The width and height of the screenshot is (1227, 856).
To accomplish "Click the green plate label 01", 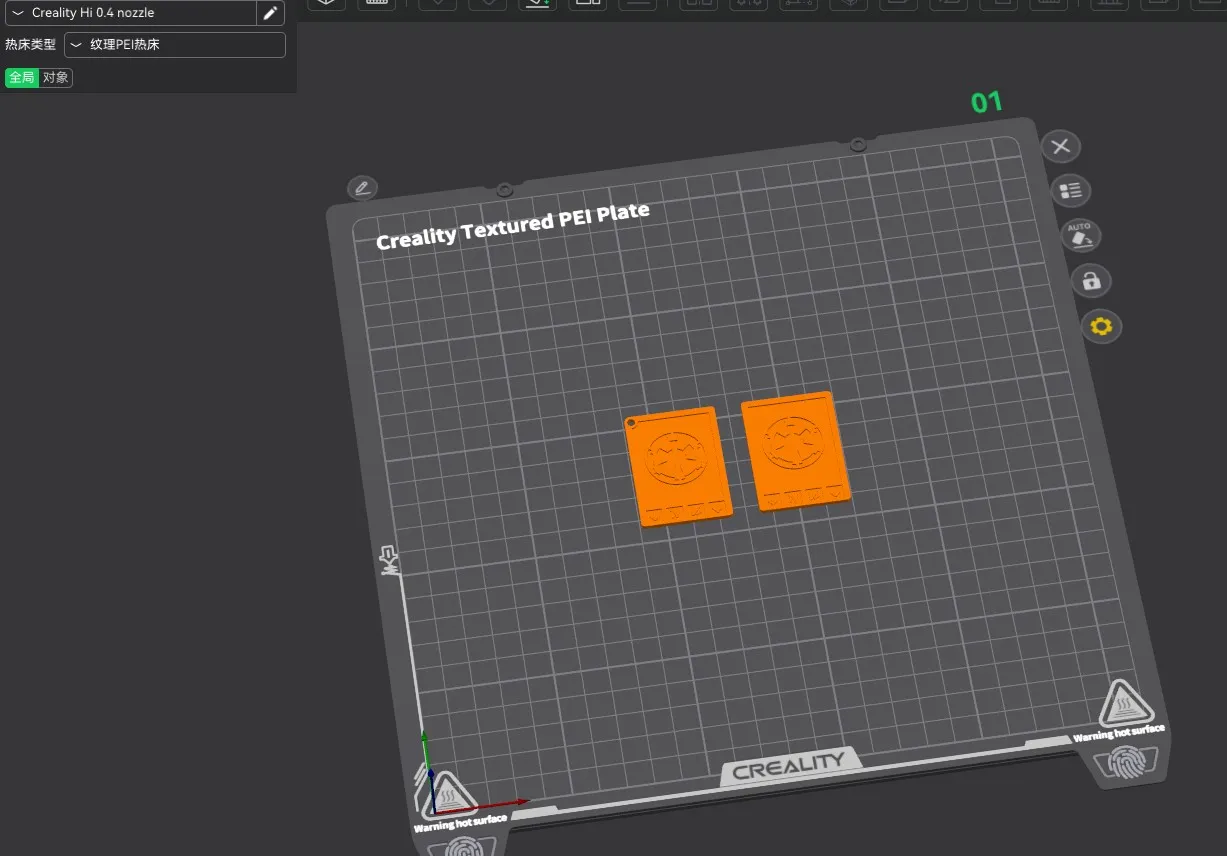I will (x=985, y=100).
